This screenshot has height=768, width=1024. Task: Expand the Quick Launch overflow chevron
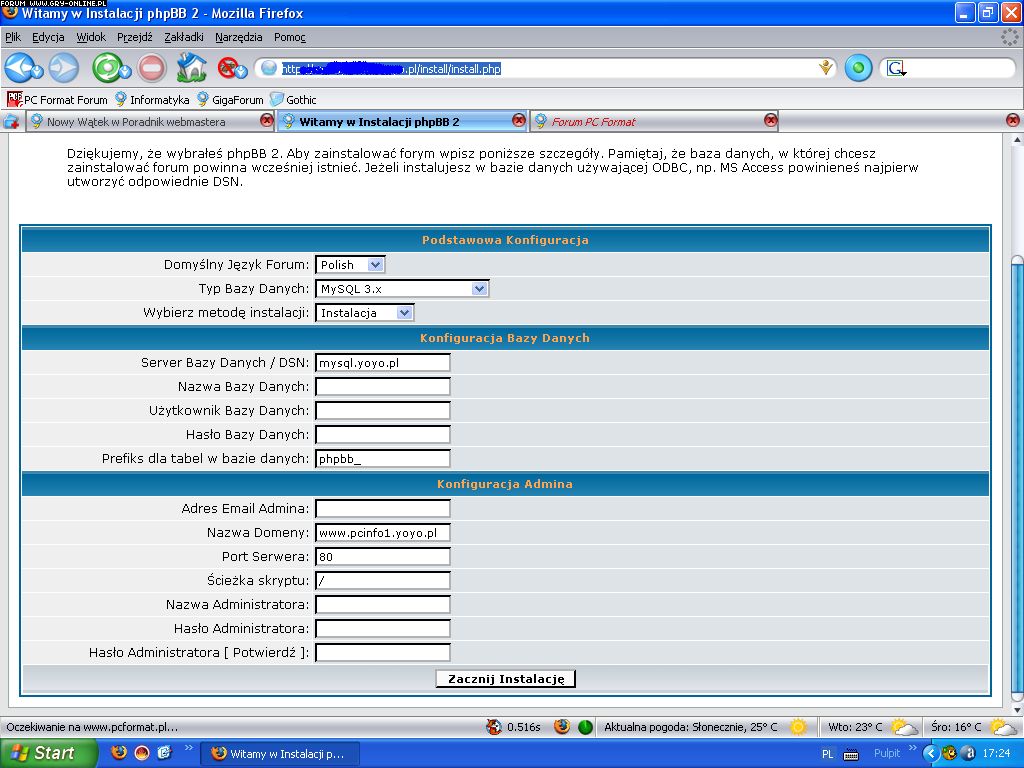189,748
